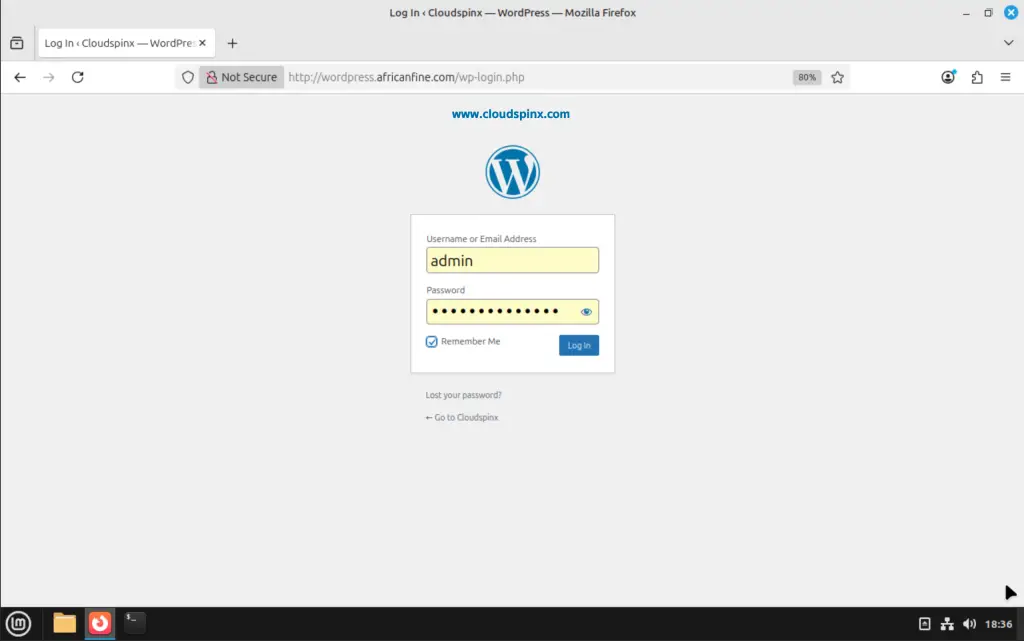Click the Not Secure padlock icon

pyautogui.click(x=213, y=77)
